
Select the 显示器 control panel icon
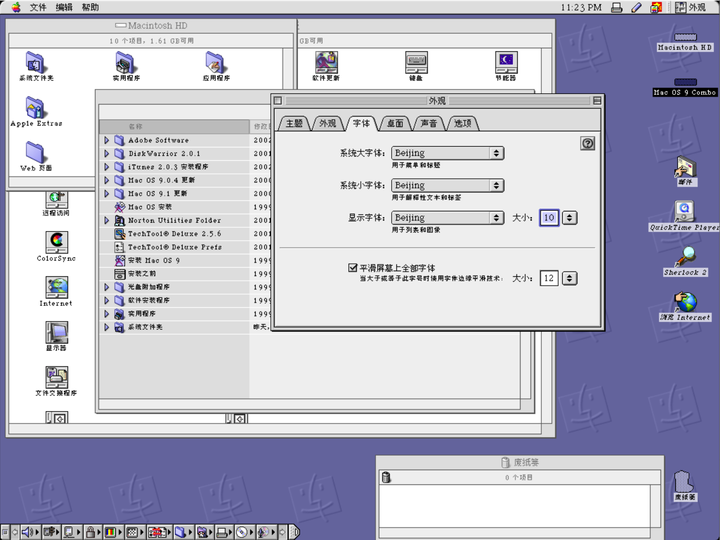pyautogui.click(x=56, y=332)
